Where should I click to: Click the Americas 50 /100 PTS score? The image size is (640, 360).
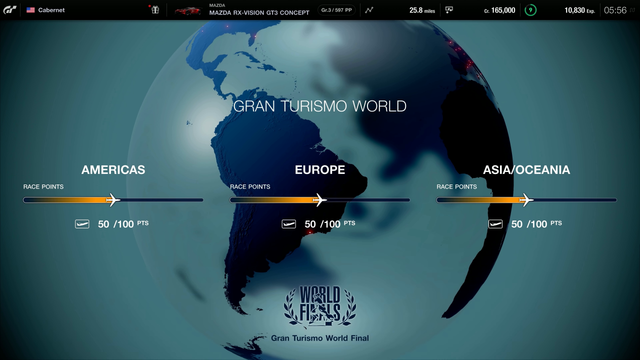click(x=123, y=224)
